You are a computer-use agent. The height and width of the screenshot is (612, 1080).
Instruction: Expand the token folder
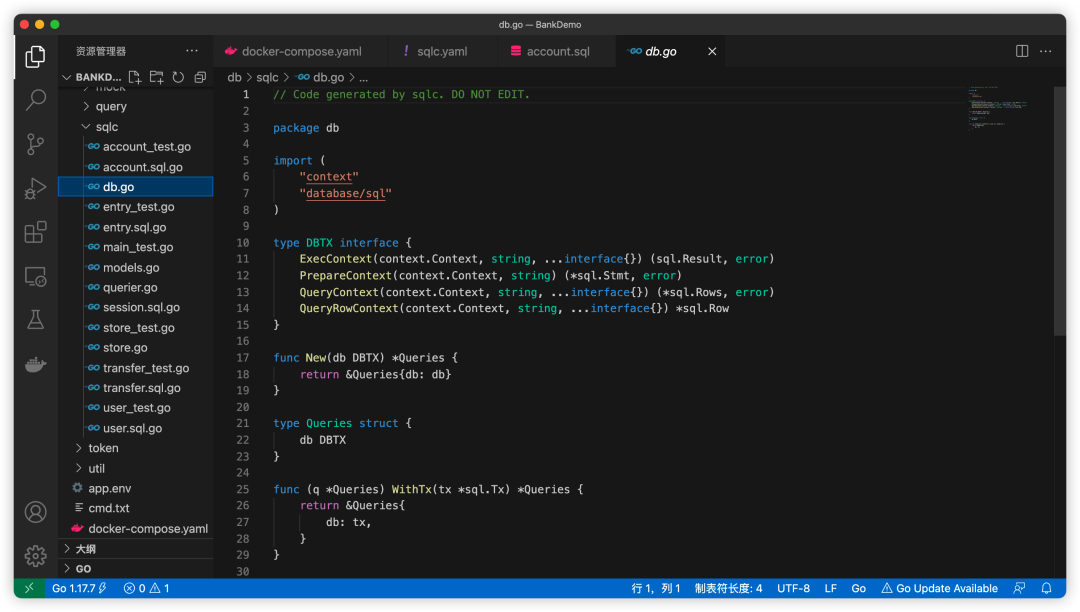click(x=136, y=448)
